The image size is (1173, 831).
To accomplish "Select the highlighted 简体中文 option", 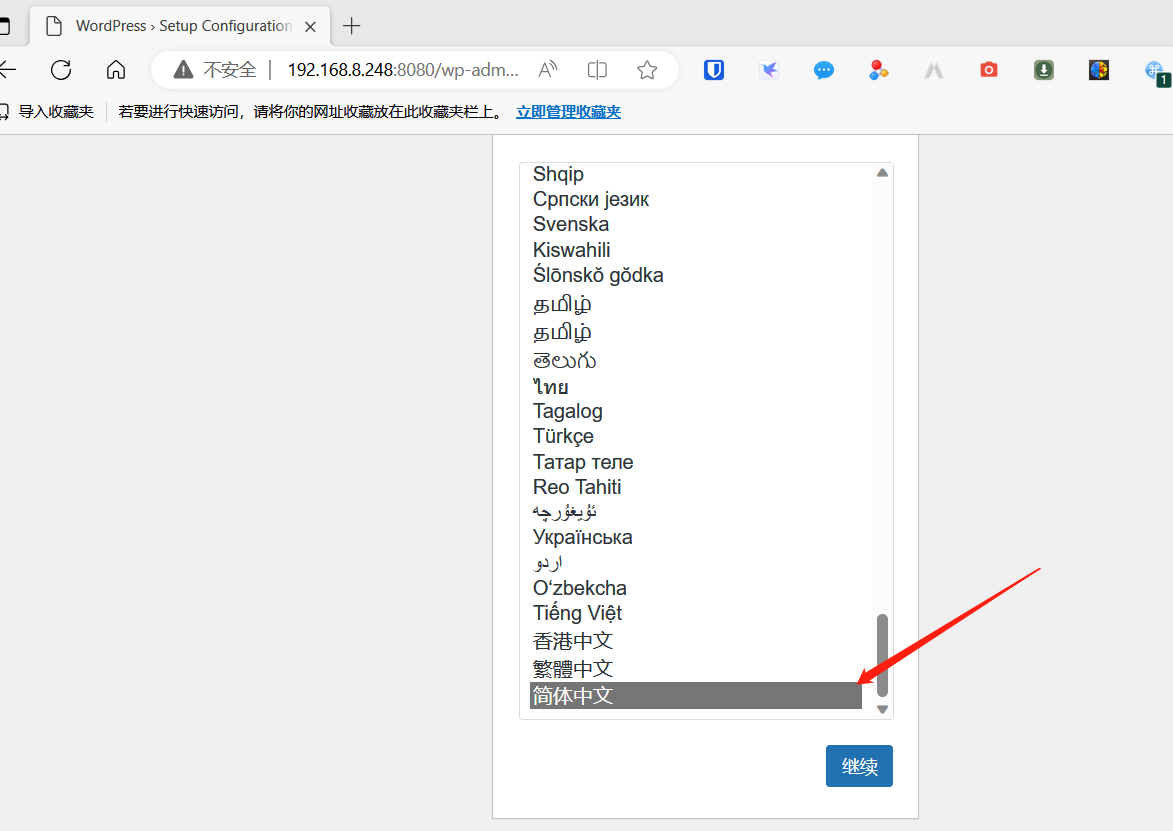I will pyautogui.click(x=696, y=696).
